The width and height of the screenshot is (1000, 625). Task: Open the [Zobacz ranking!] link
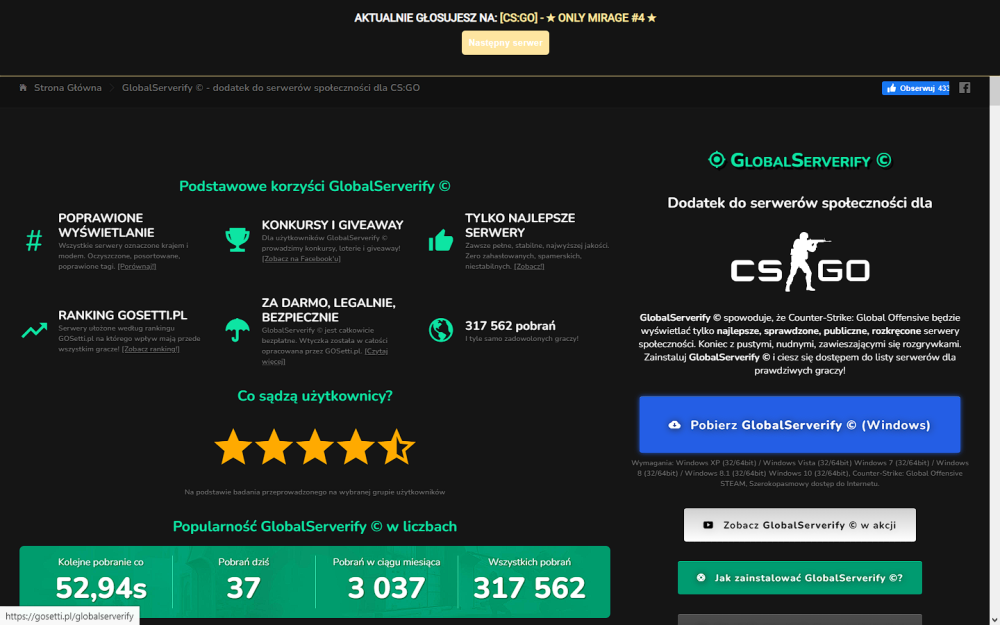pyautogui.click(x=151, y=349)
